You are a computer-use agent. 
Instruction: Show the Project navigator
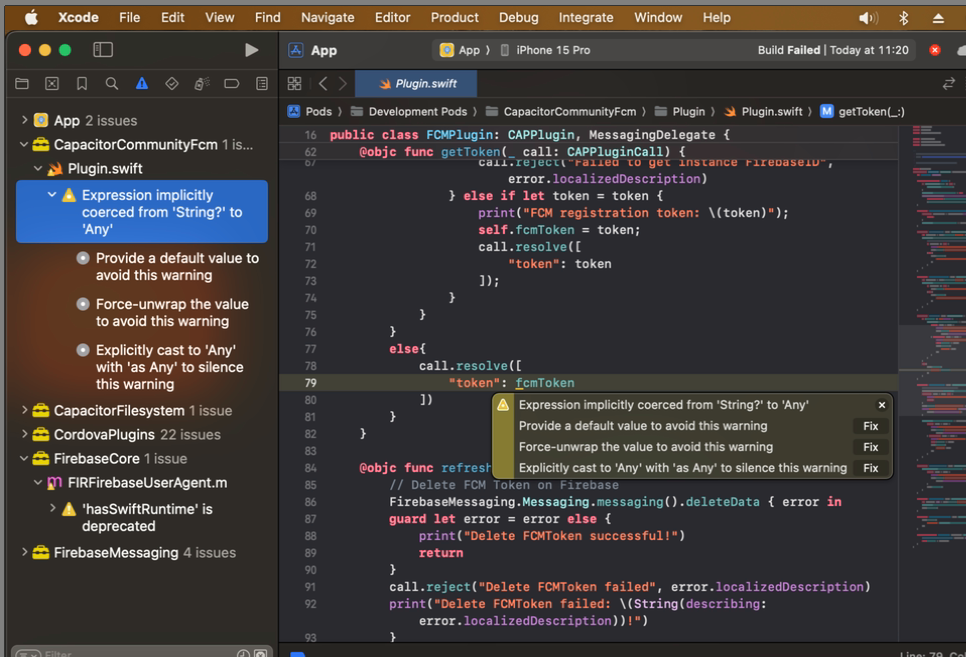click(22, 83)
